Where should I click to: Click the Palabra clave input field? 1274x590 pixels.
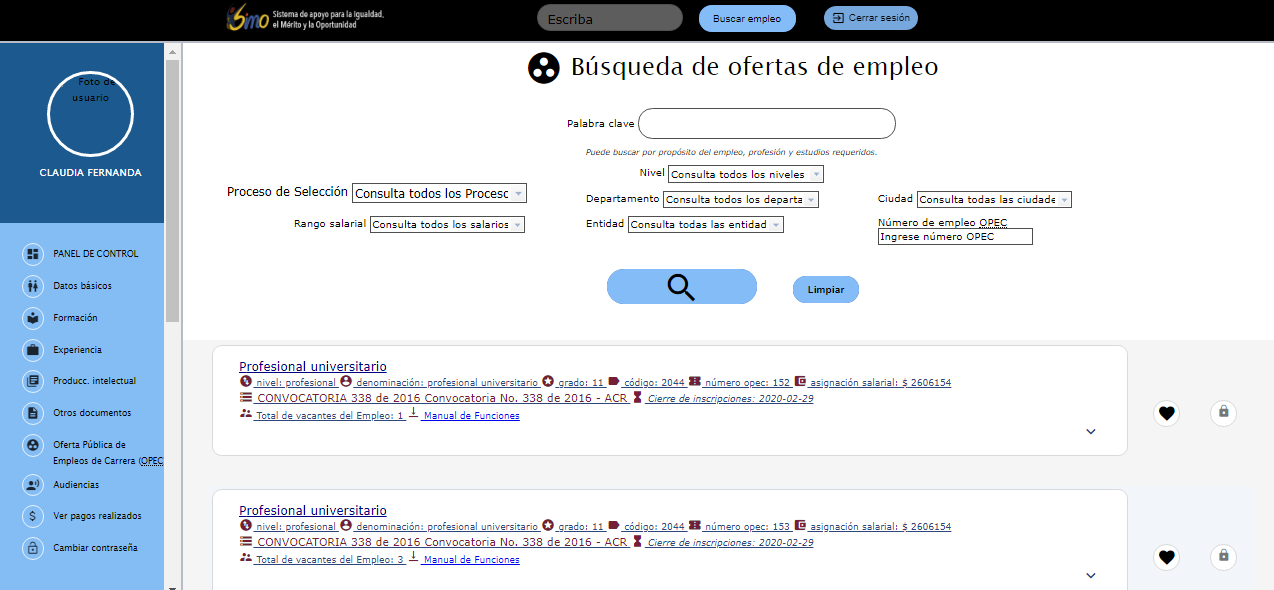(766, 124)
